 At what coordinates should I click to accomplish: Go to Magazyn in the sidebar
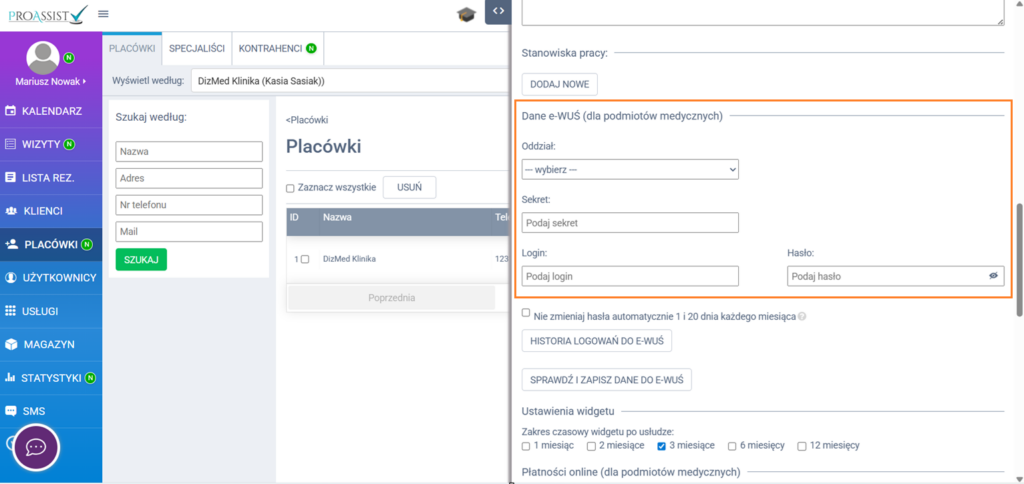(48, 344)
